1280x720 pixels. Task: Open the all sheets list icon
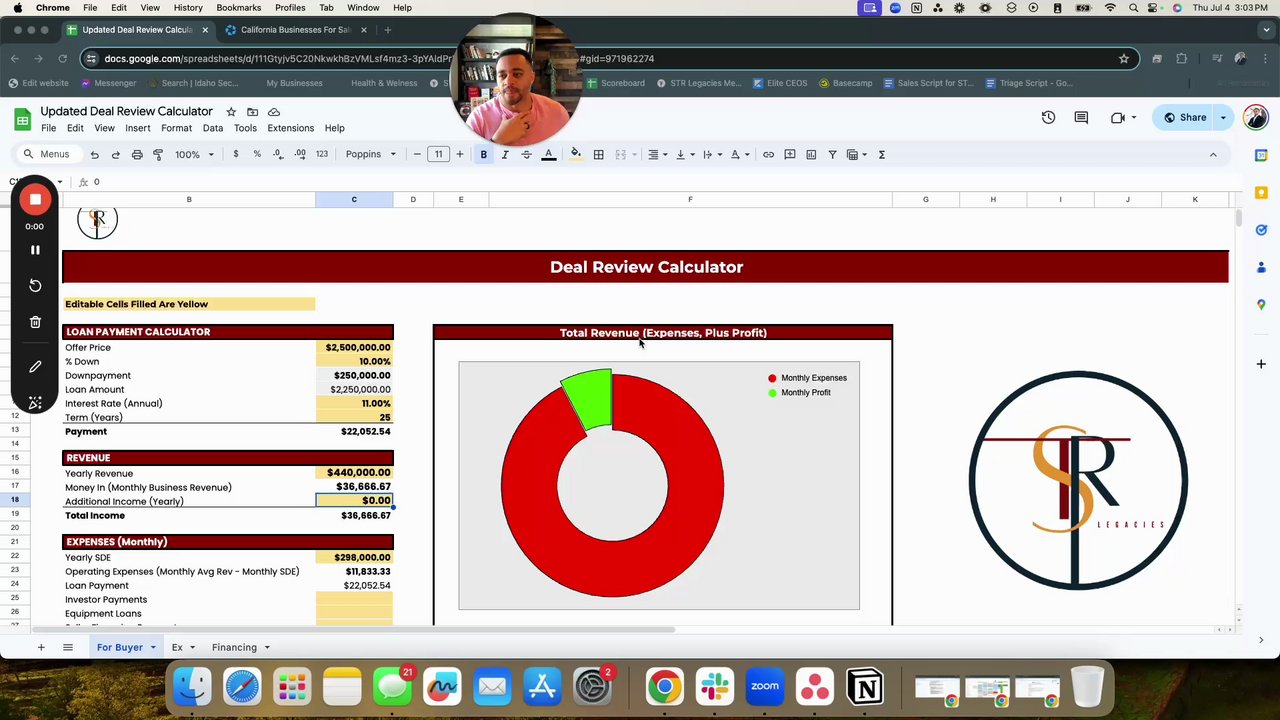tap(68, 647)
